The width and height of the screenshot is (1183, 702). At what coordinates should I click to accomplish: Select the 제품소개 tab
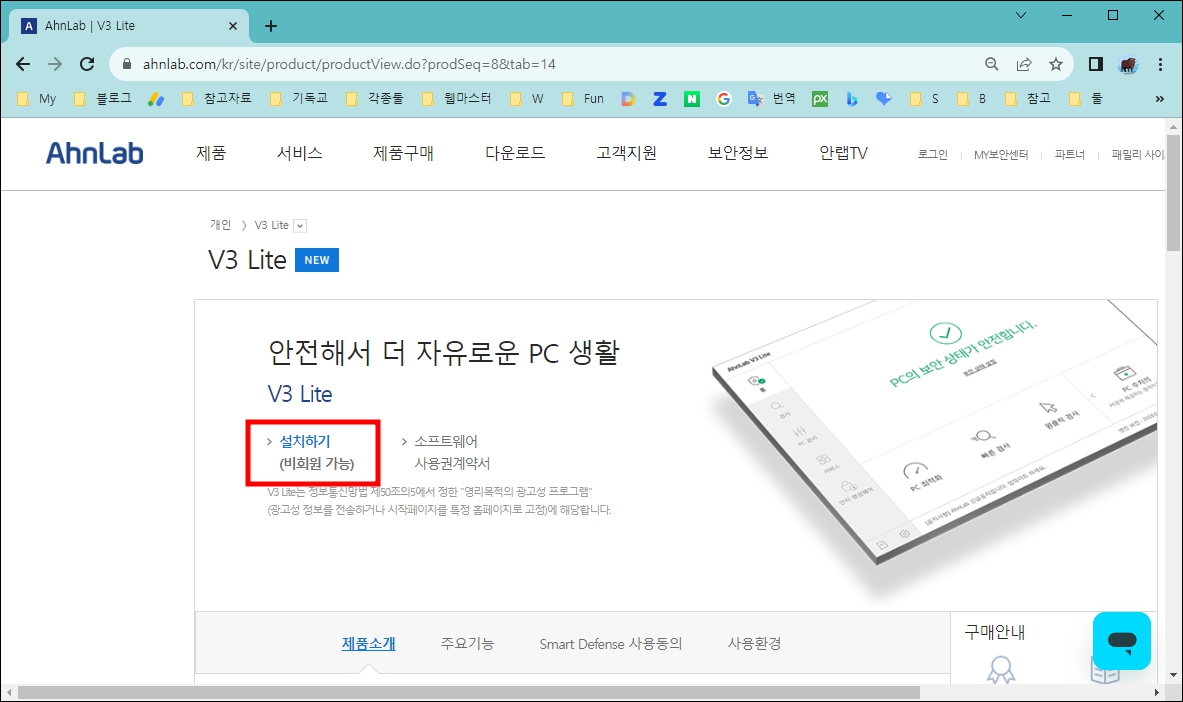click(368, 644)
